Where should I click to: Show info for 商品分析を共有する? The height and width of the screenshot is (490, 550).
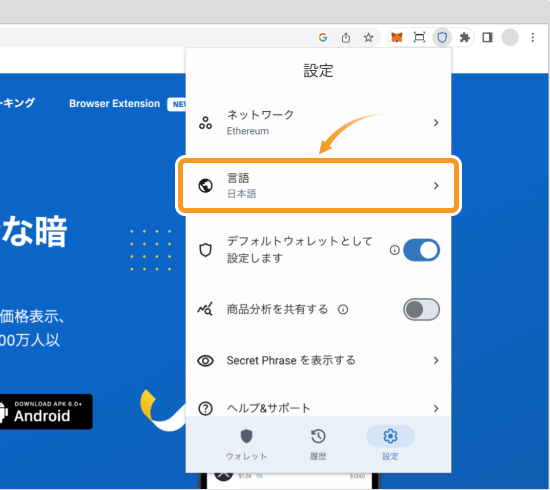pos(343,309)
